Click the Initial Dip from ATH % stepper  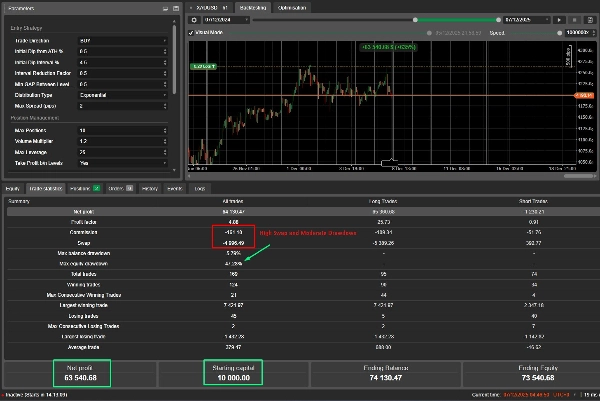165,51
